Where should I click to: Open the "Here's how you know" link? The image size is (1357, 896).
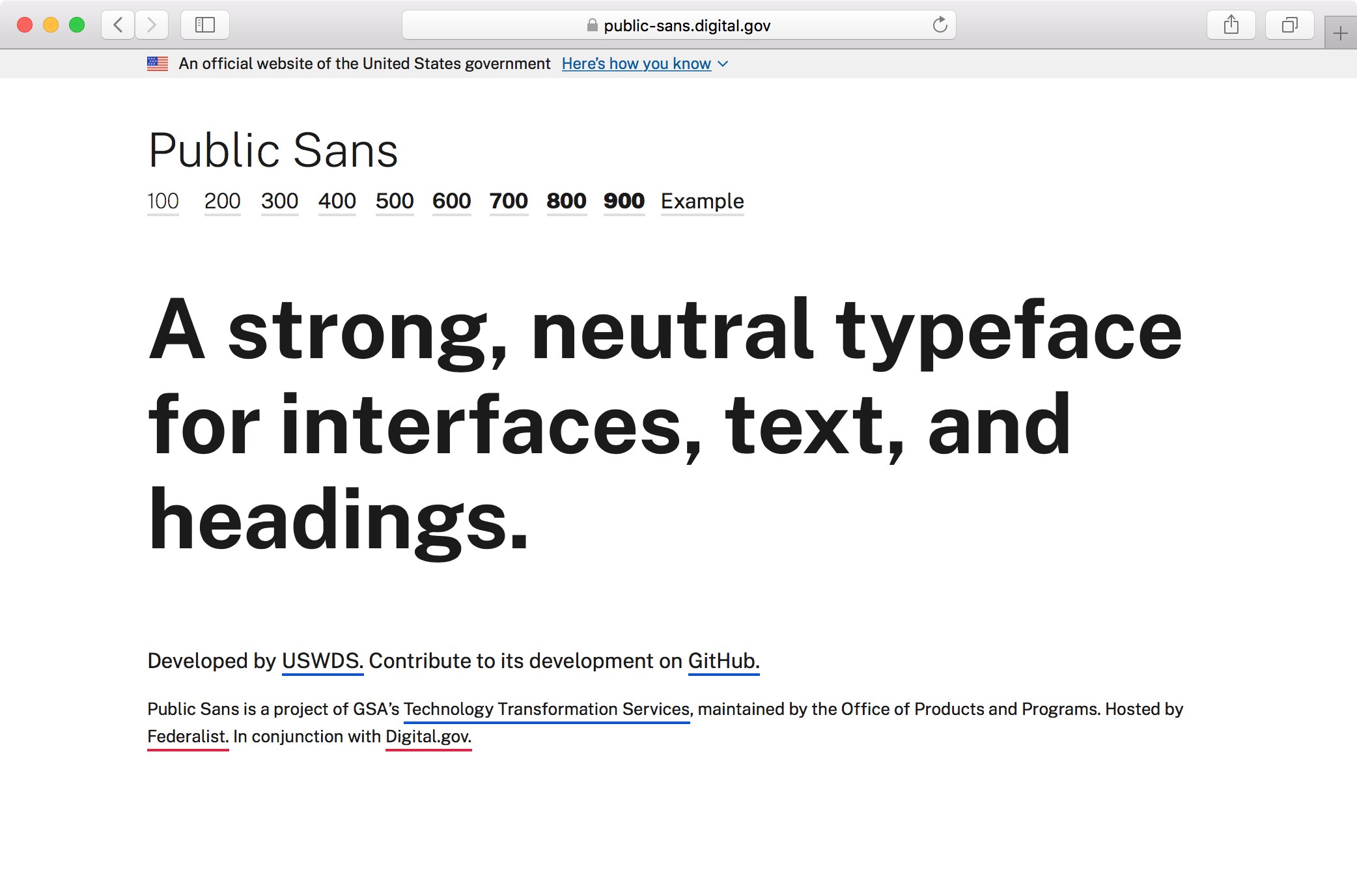pyautogui.click(x=636, y=64)
